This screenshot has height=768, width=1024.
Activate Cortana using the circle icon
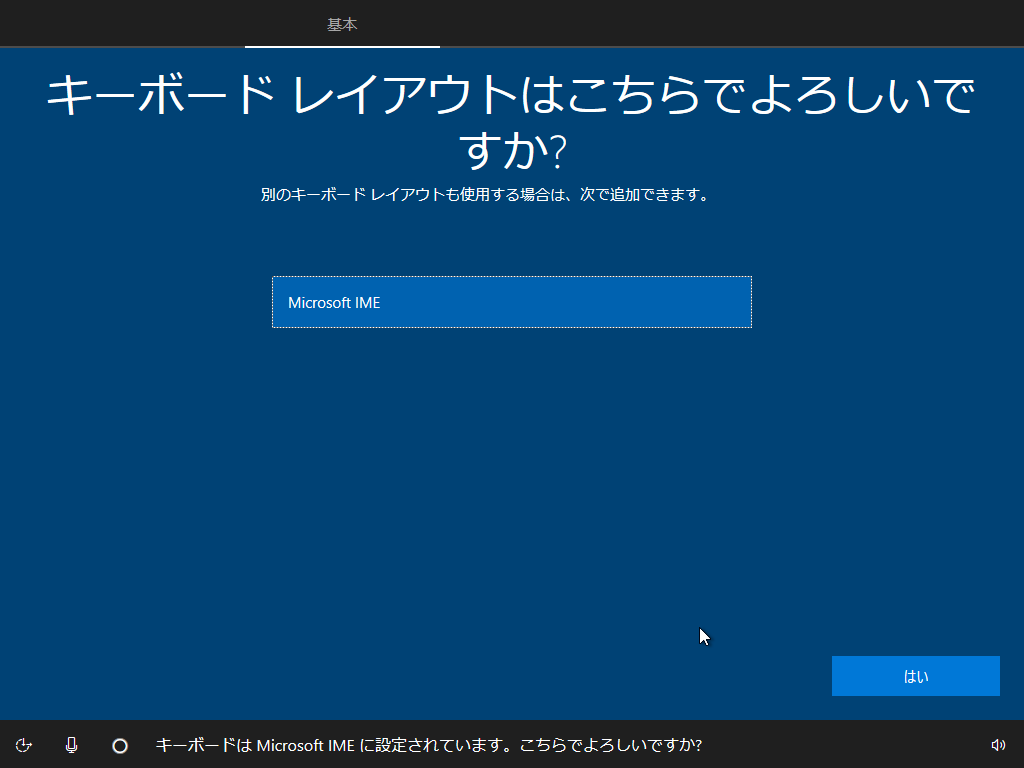point(119,745)
